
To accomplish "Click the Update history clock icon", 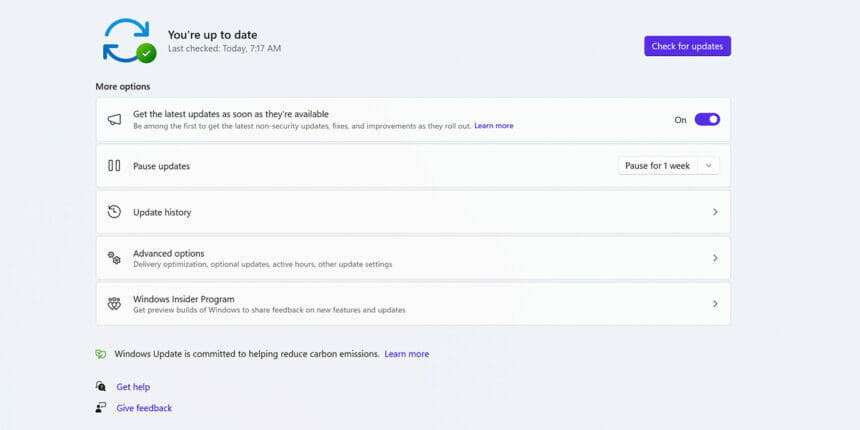I will pyautogui.click(x=114, y=212).
